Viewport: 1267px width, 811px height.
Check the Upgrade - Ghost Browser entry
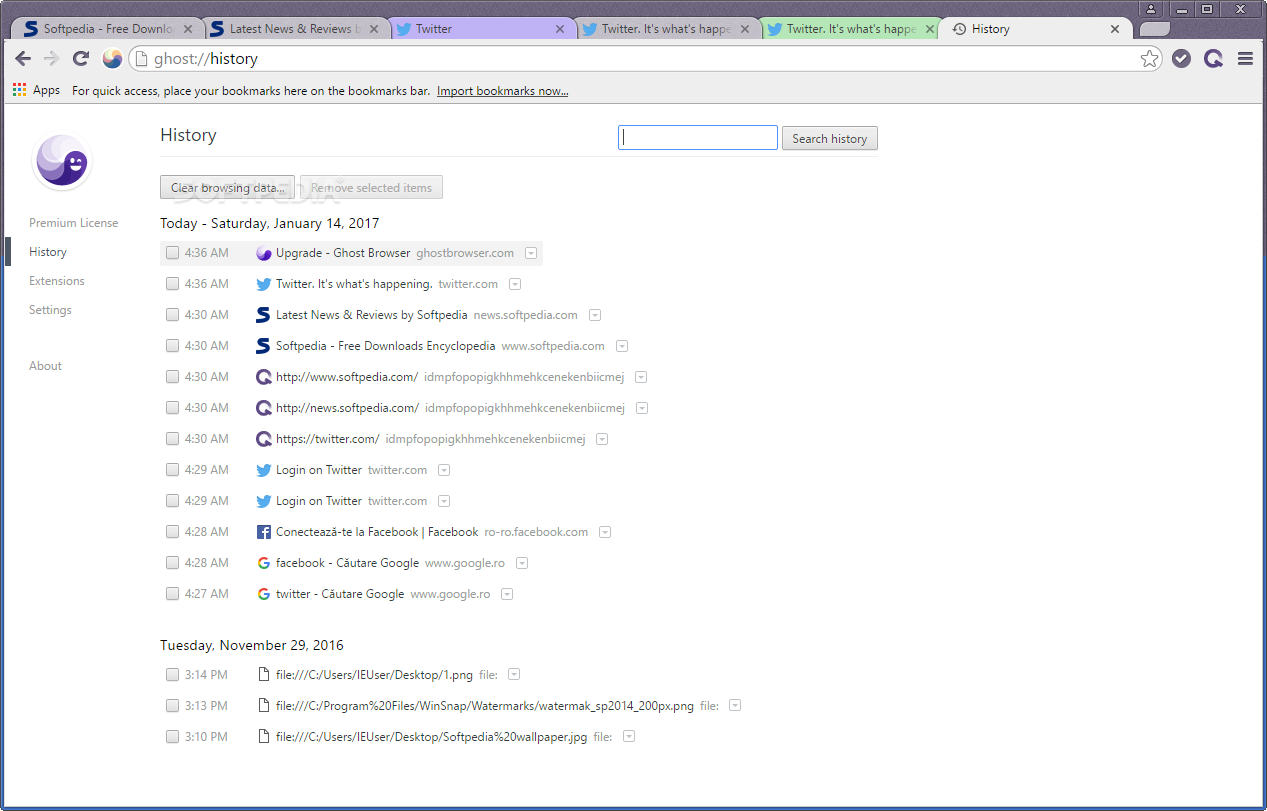pyautogui.click(x=173, y=253)
